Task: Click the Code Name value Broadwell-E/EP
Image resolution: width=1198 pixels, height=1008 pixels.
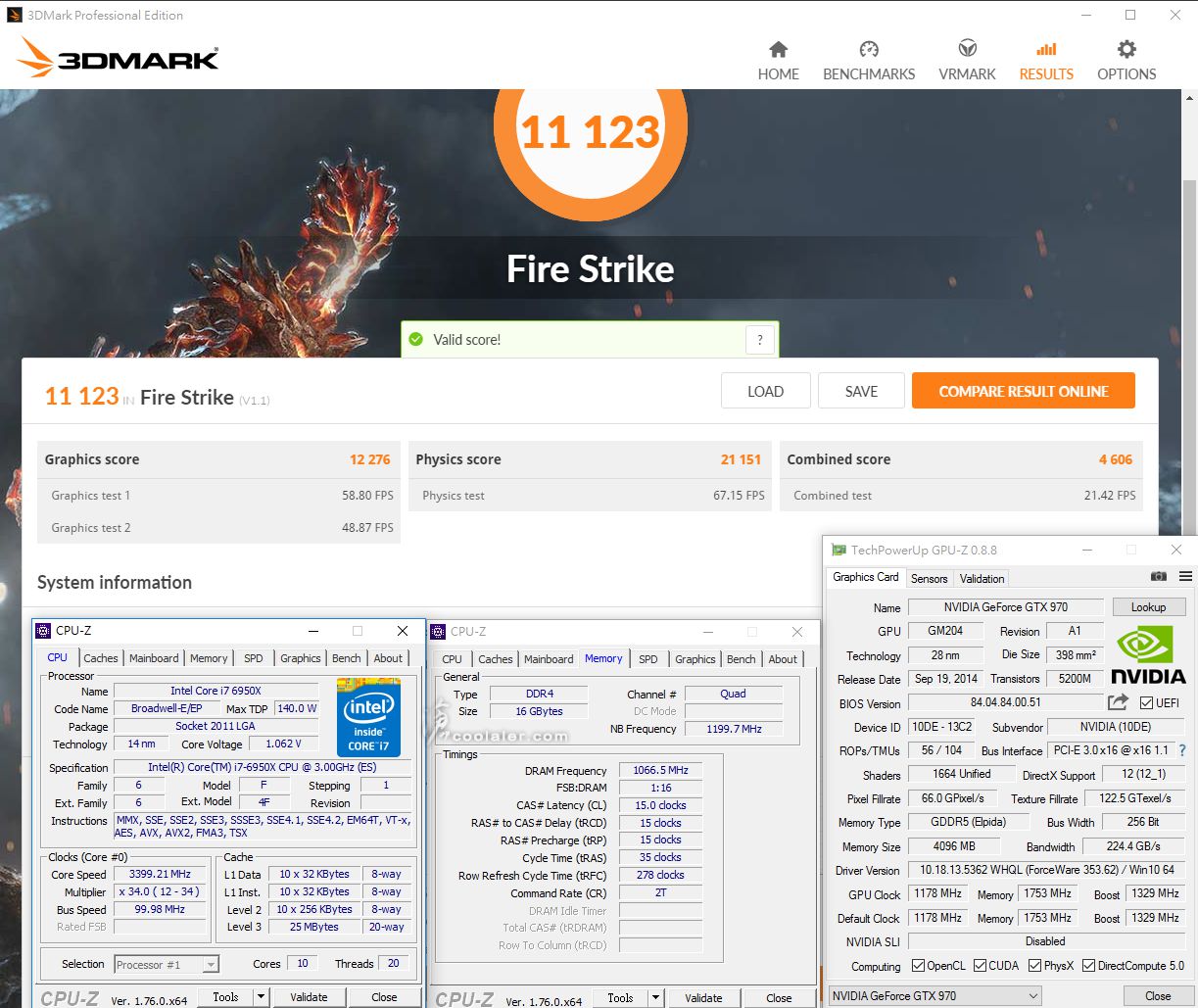Action: pos(168,708)
